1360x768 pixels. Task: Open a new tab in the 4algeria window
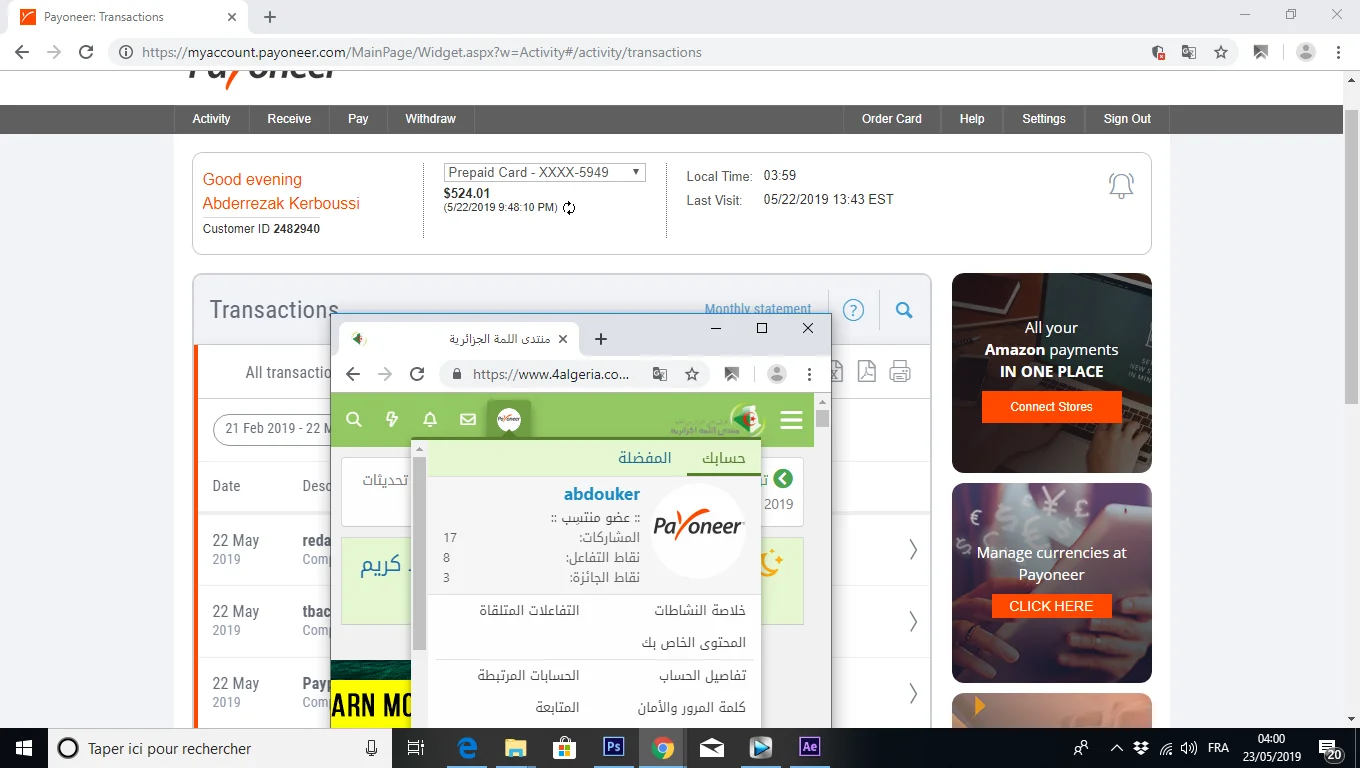pyautogui.click(x=601, y=339)
